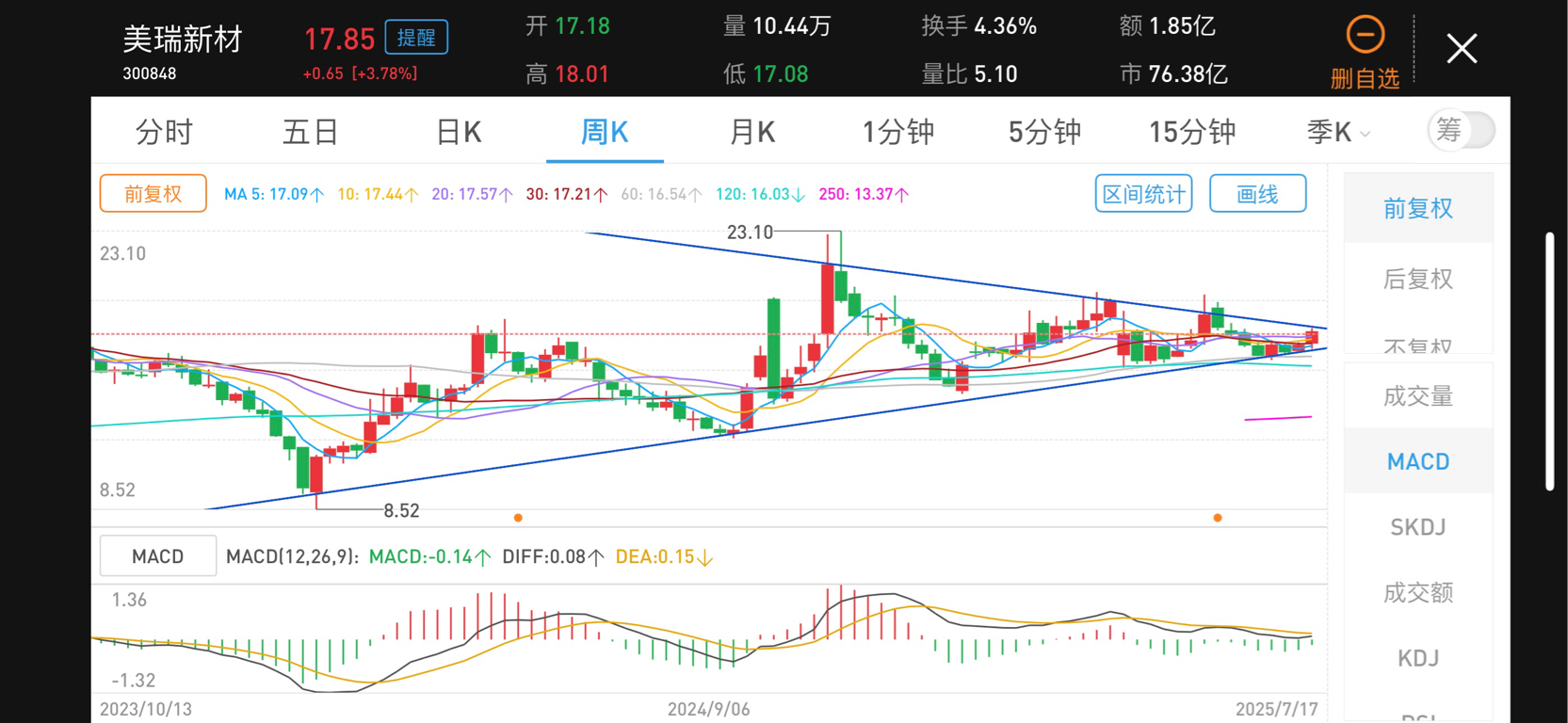Viewport: 1568px width, 723px height.
Task: Switch to the 月K tab
Action: (x=752, y=133)
